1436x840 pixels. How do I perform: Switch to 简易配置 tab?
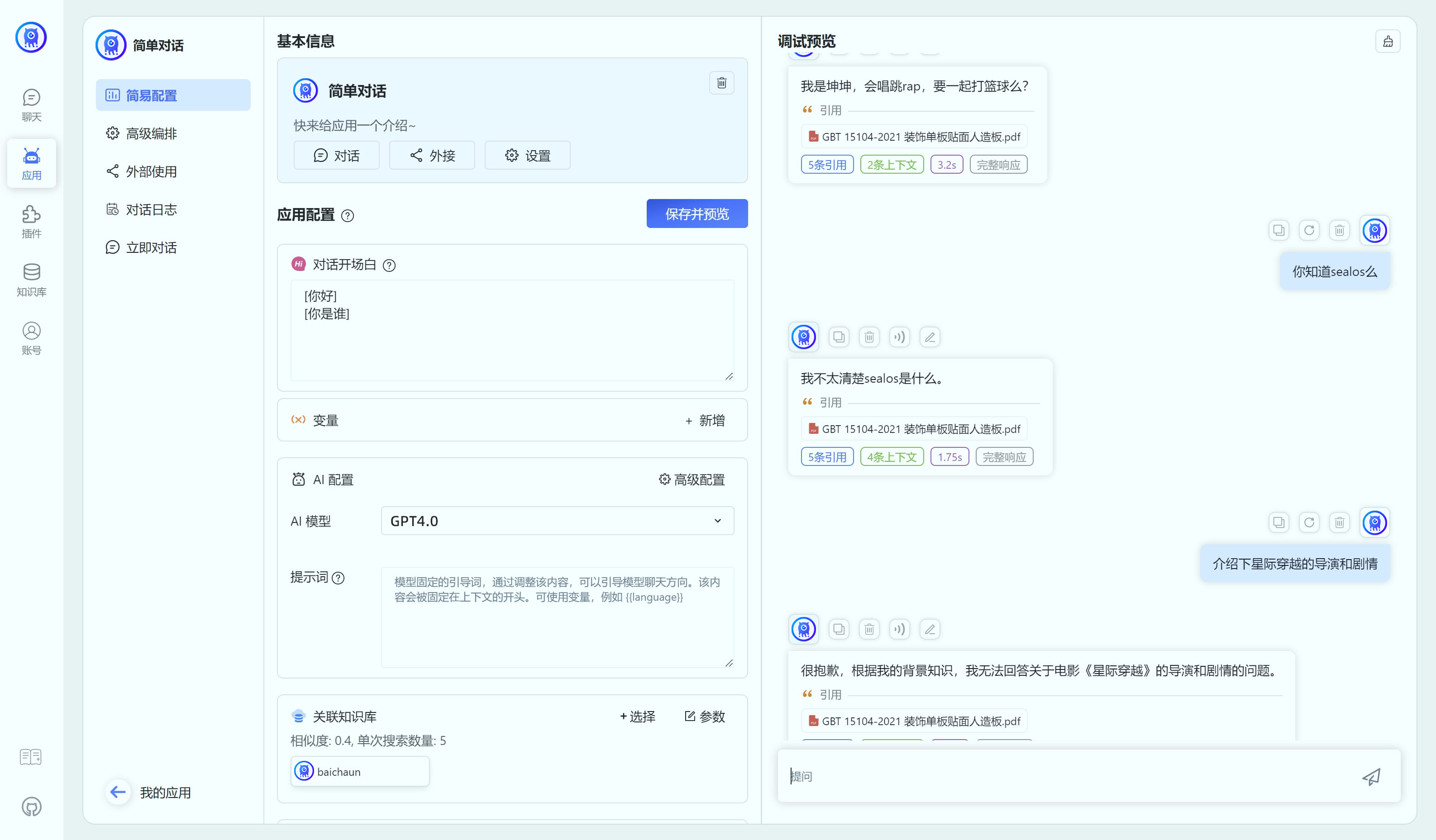pyautogui.click(x=173, y=95)
